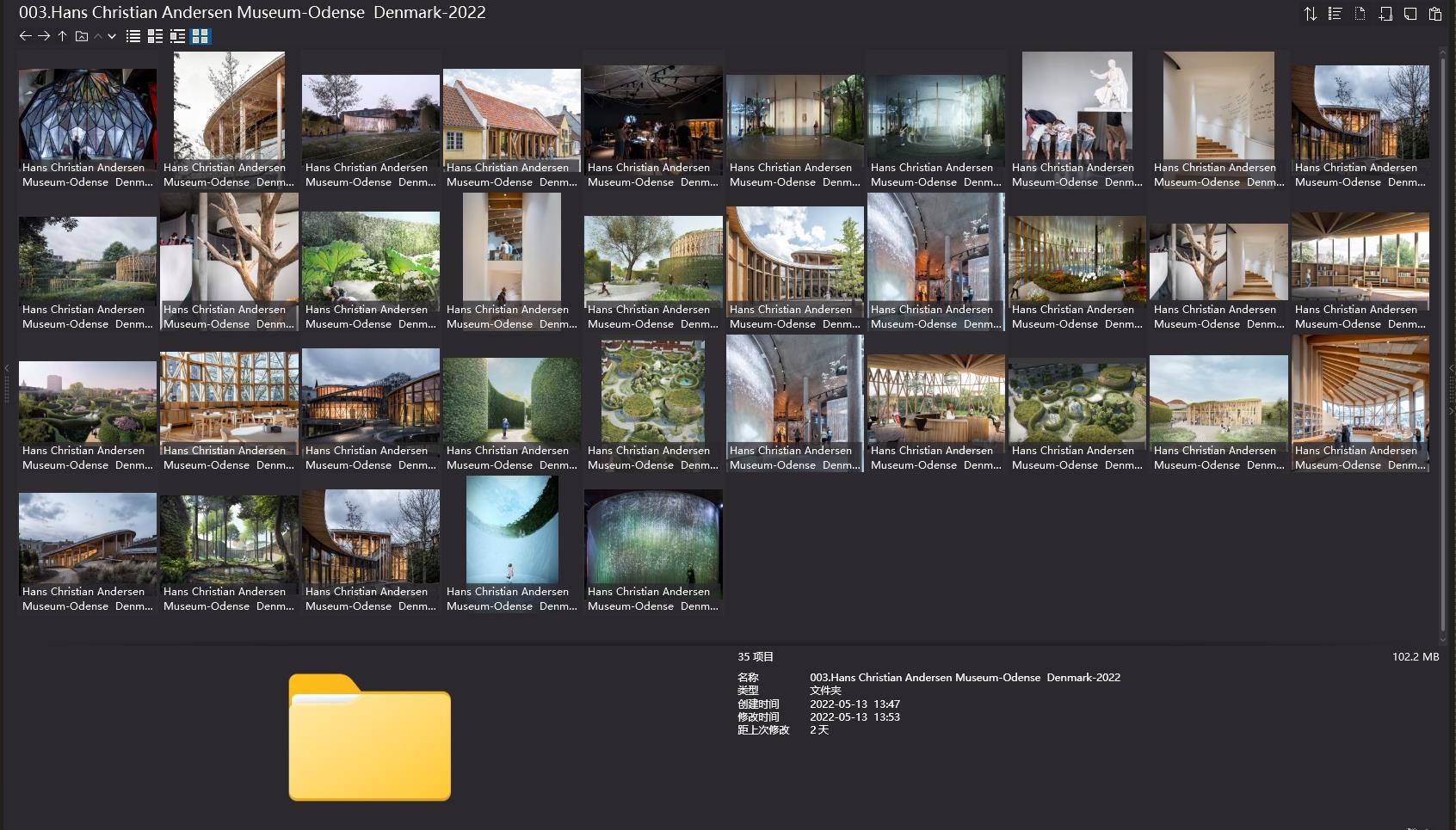Navigate back using the left arrow
The height and width of the screenshot is (830, 1456).
[x=25, y=36]
